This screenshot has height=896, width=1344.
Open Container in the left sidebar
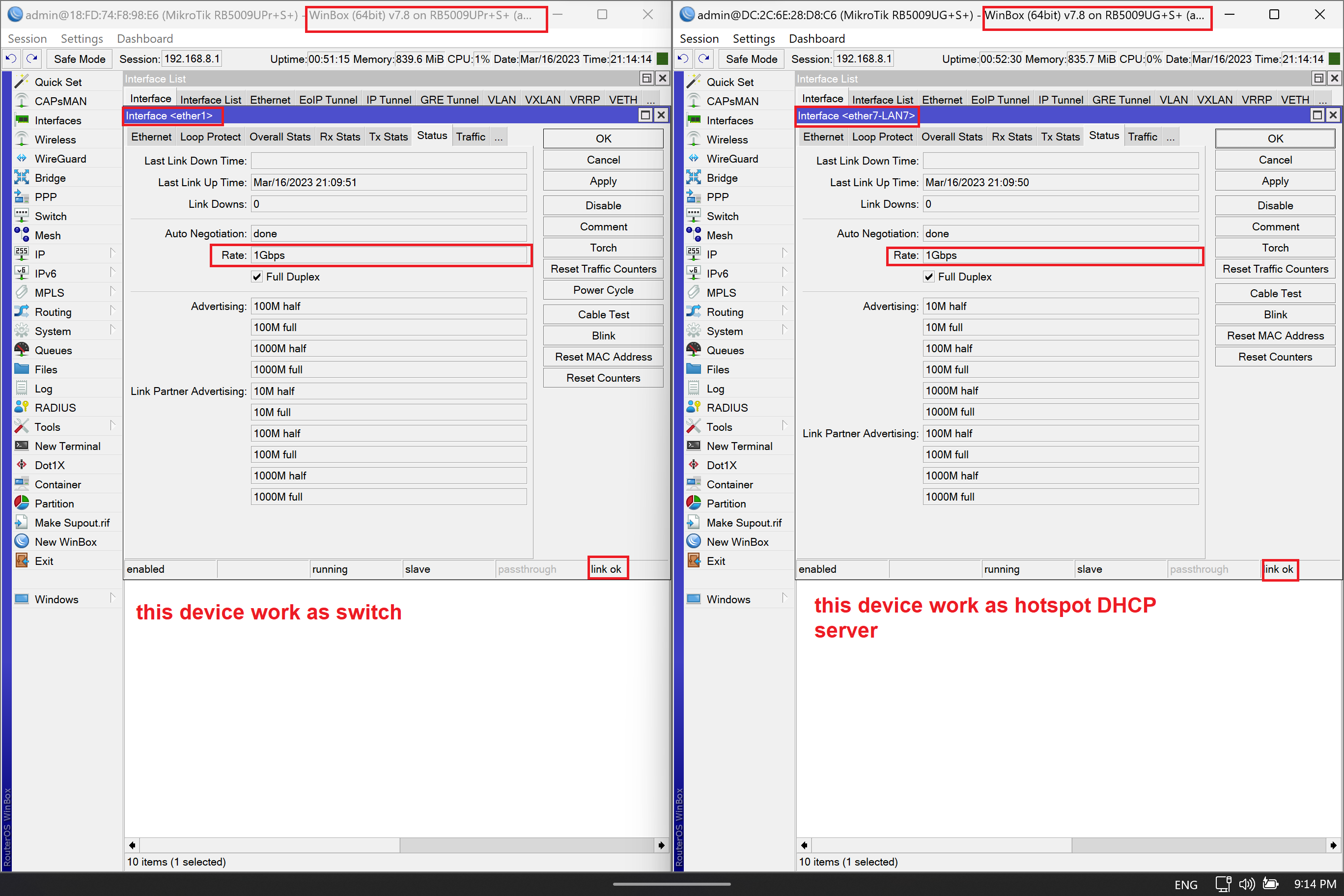(x=57, y=484)
